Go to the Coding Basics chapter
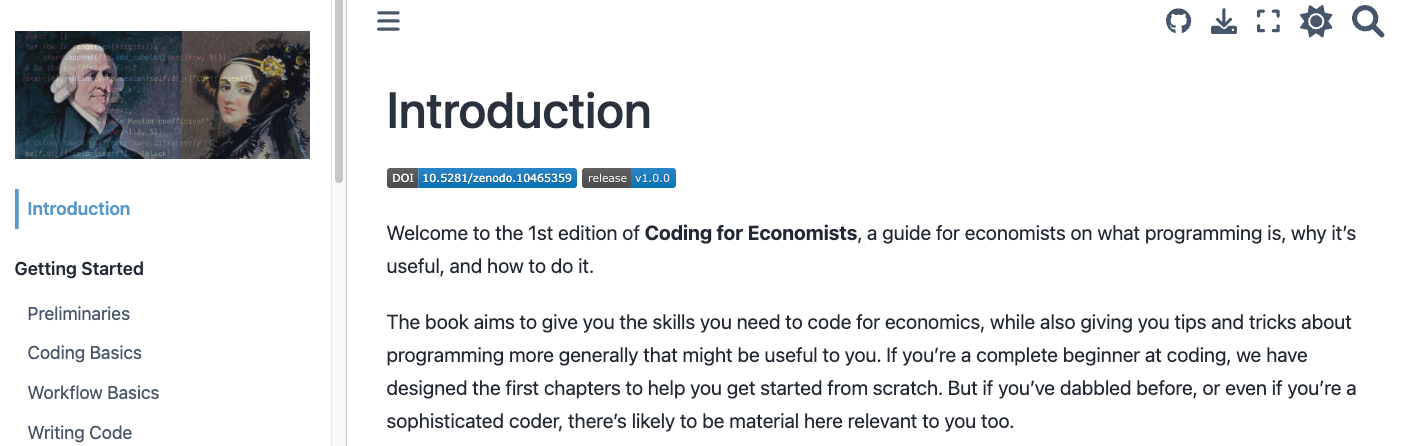 85,353
